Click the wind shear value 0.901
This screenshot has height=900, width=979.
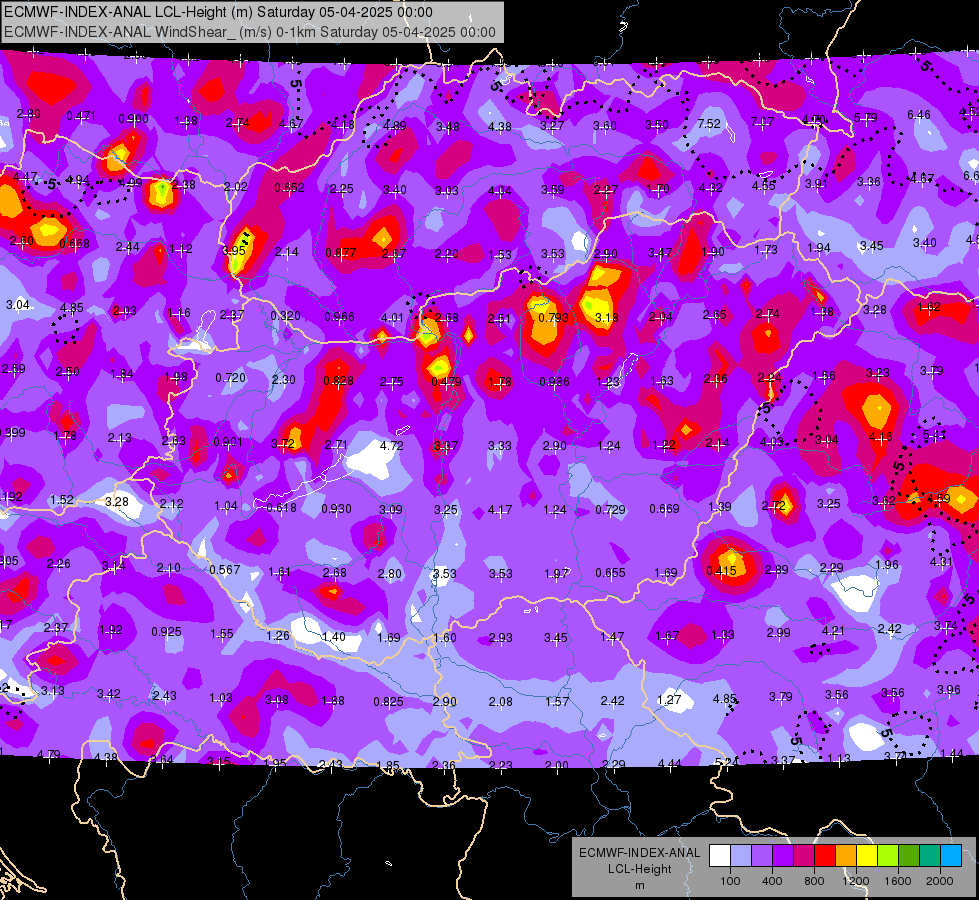pyautogui.click(x=228, y=442)
